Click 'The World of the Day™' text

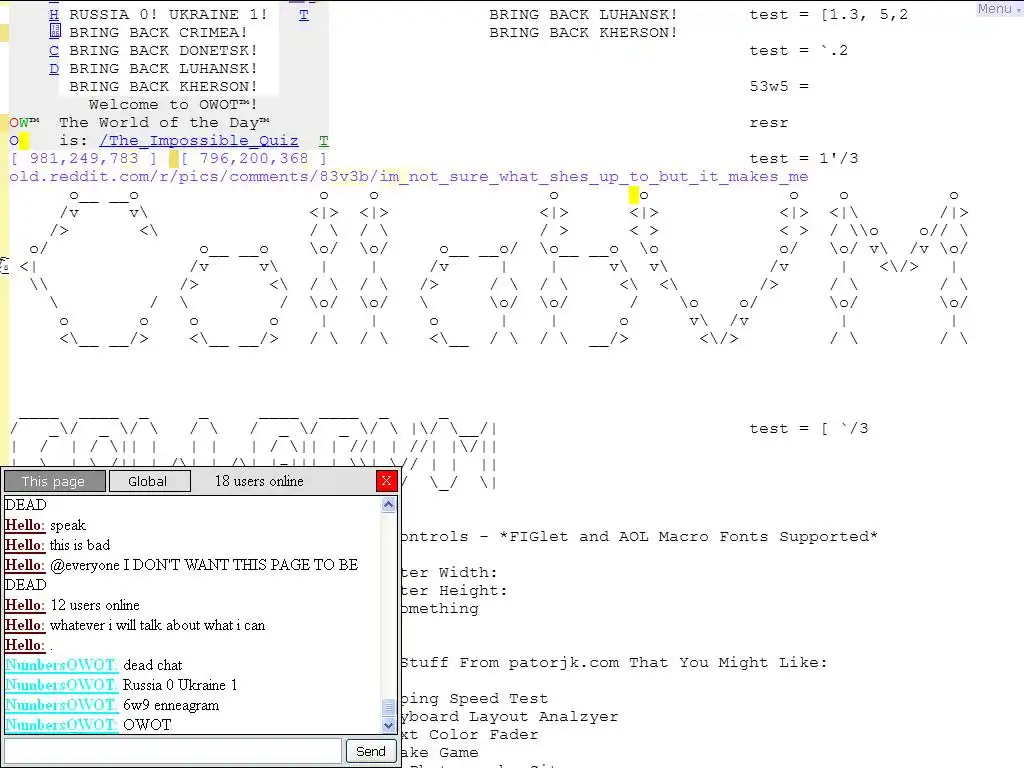165,122
